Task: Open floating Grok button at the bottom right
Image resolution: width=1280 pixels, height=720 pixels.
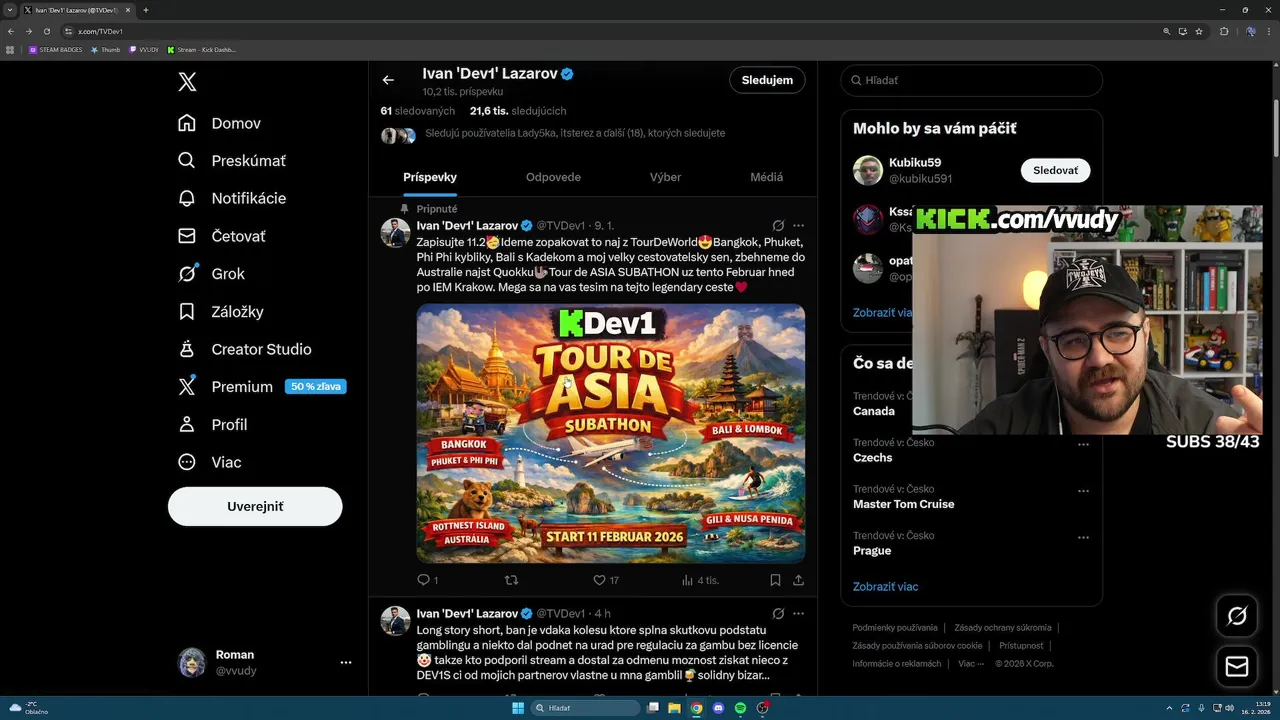Action: (1237, 617)
